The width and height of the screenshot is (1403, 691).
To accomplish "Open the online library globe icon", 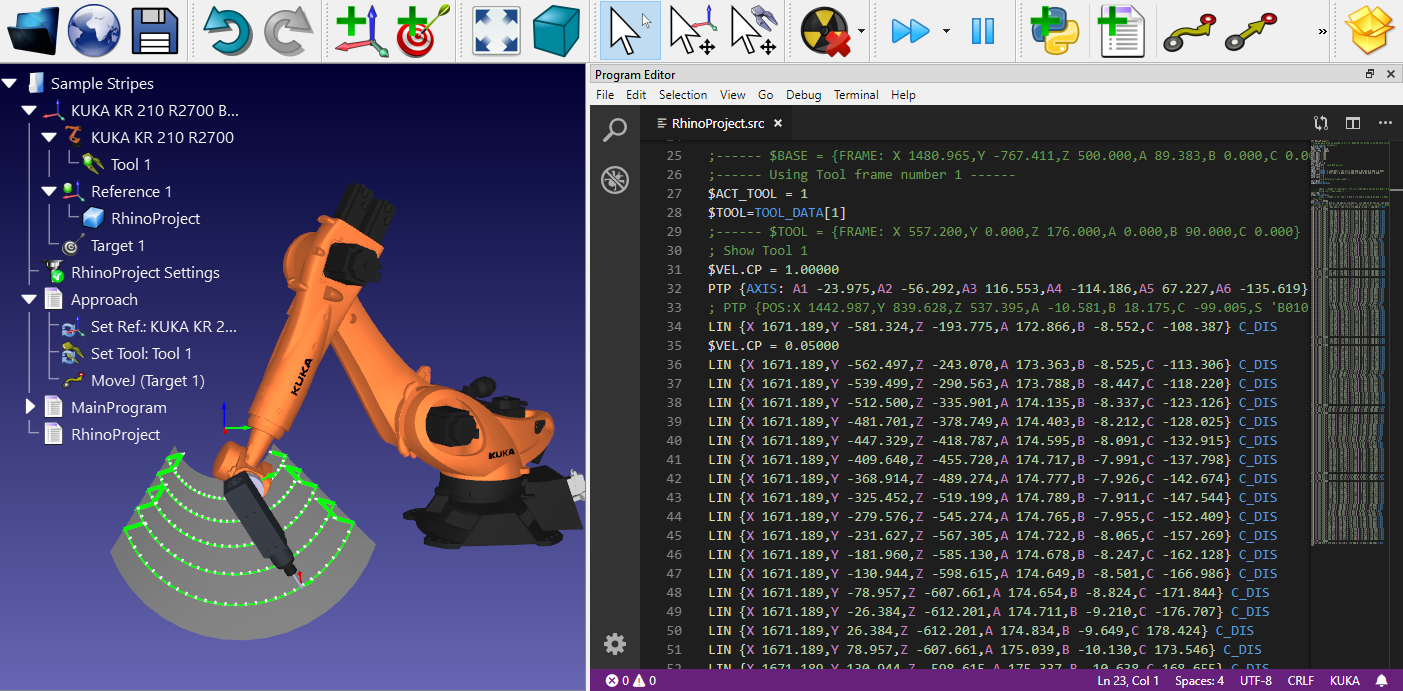I will coord(94,30).
